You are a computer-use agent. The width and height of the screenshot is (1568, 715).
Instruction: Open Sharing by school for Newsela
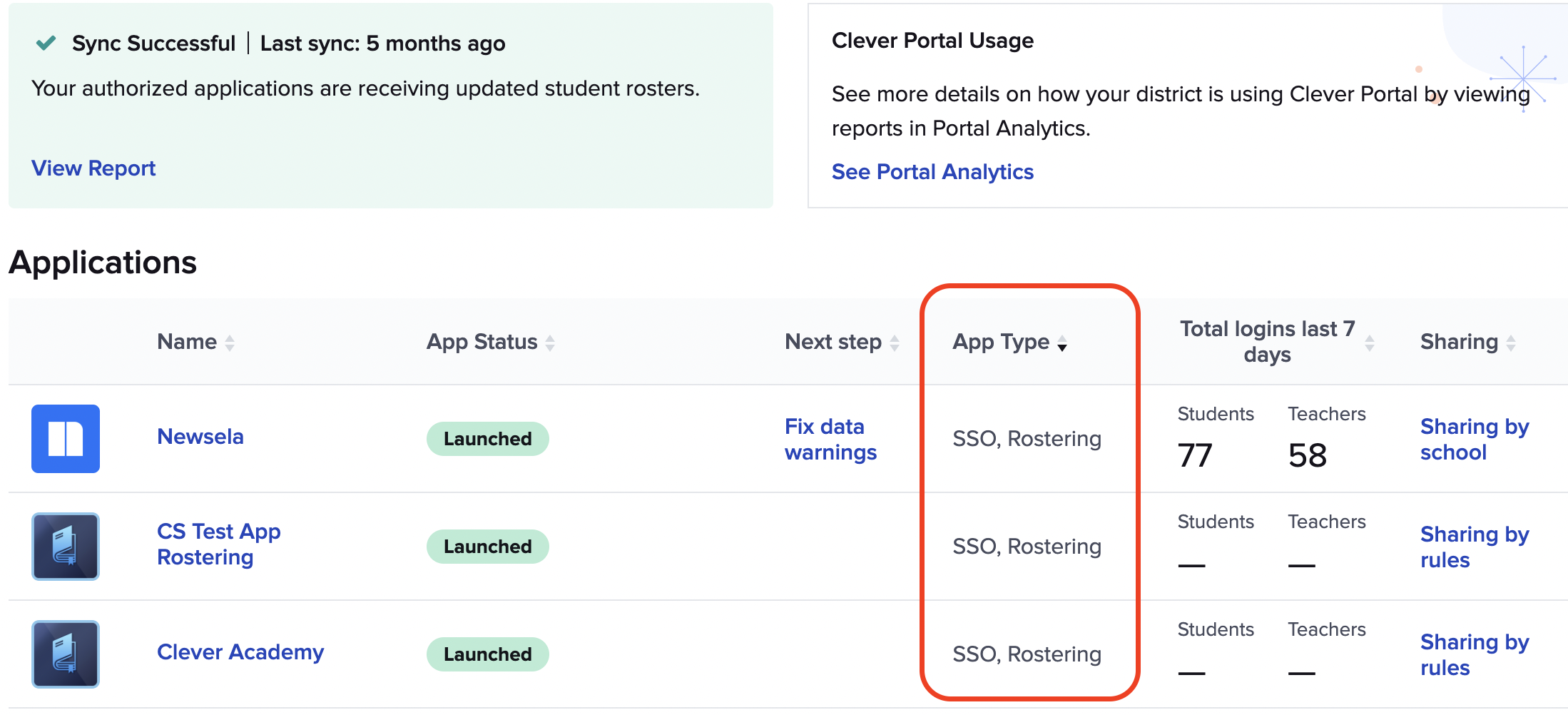(x=1474, y=438)
